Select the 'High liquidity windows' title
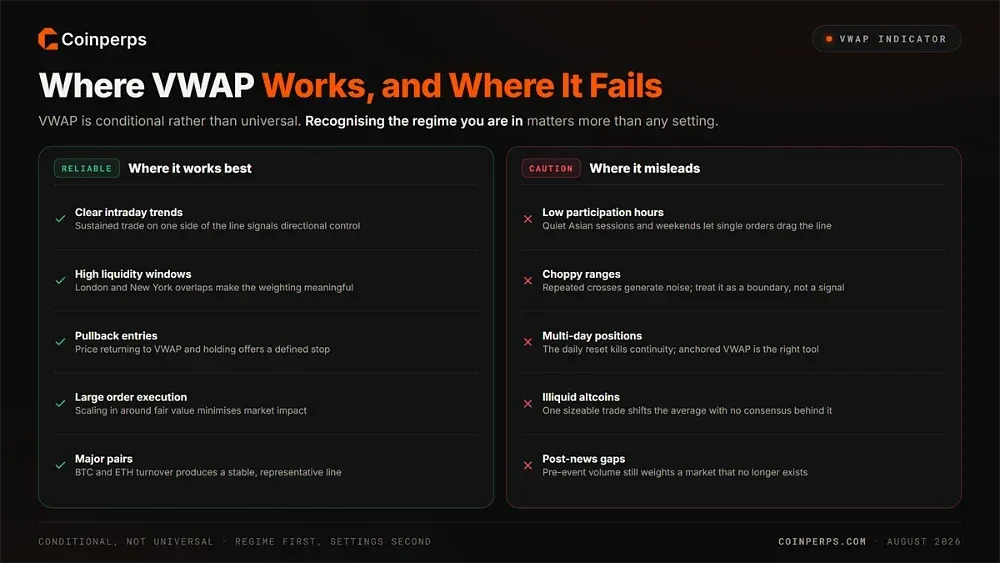1000x563 pixels. point(133,274)
